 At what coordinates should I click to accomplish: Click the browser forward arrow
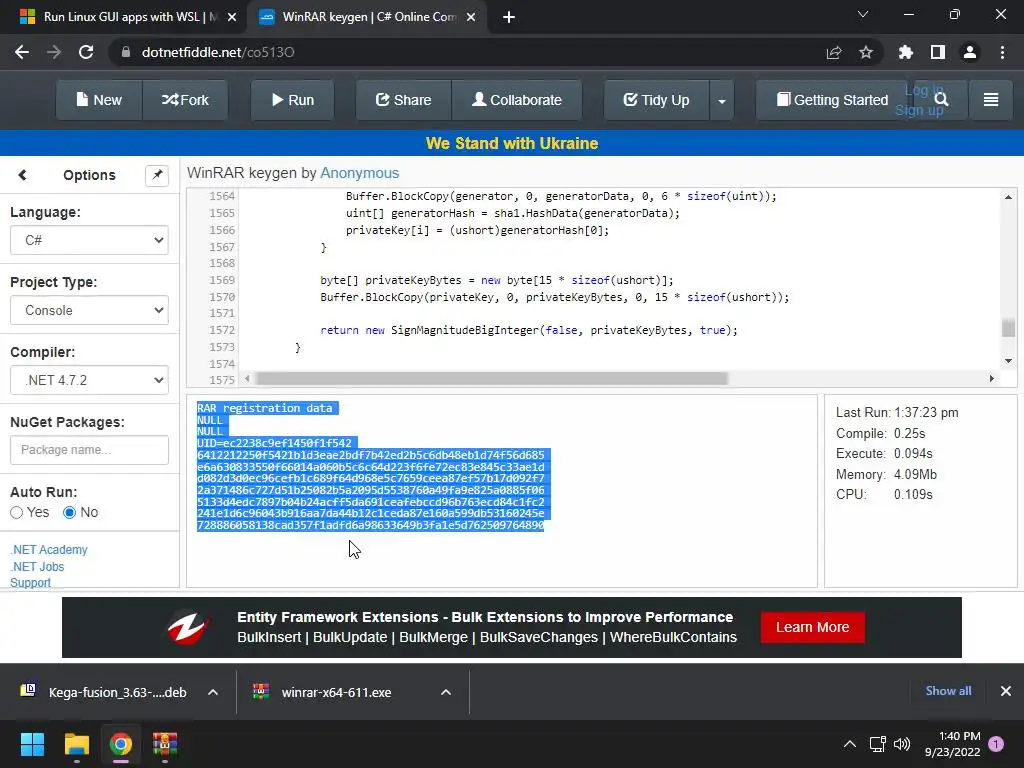(x=54, y=52)
